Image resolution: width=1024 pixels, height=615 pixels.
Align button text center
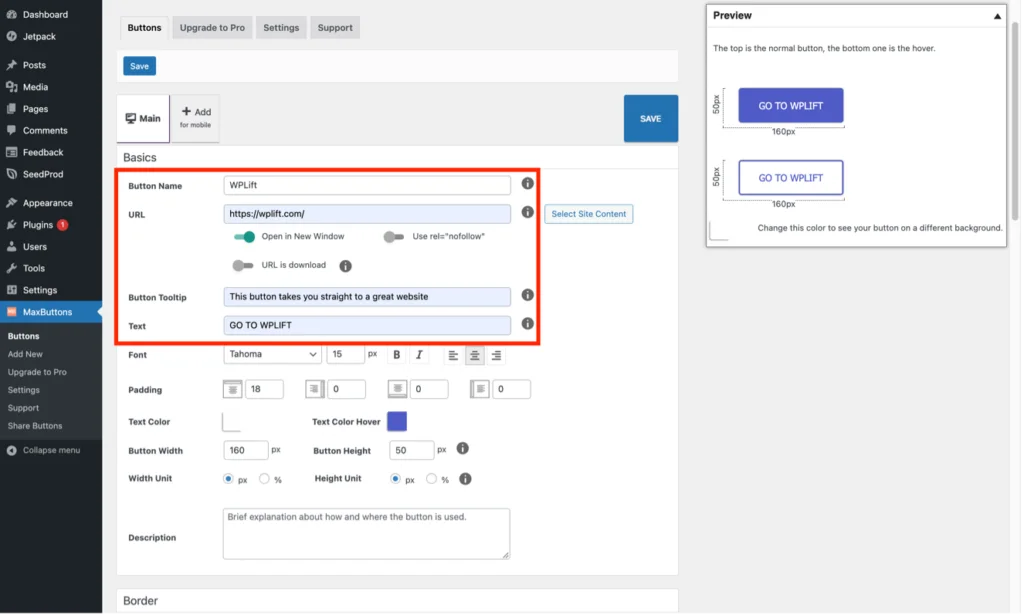[475, 356]
